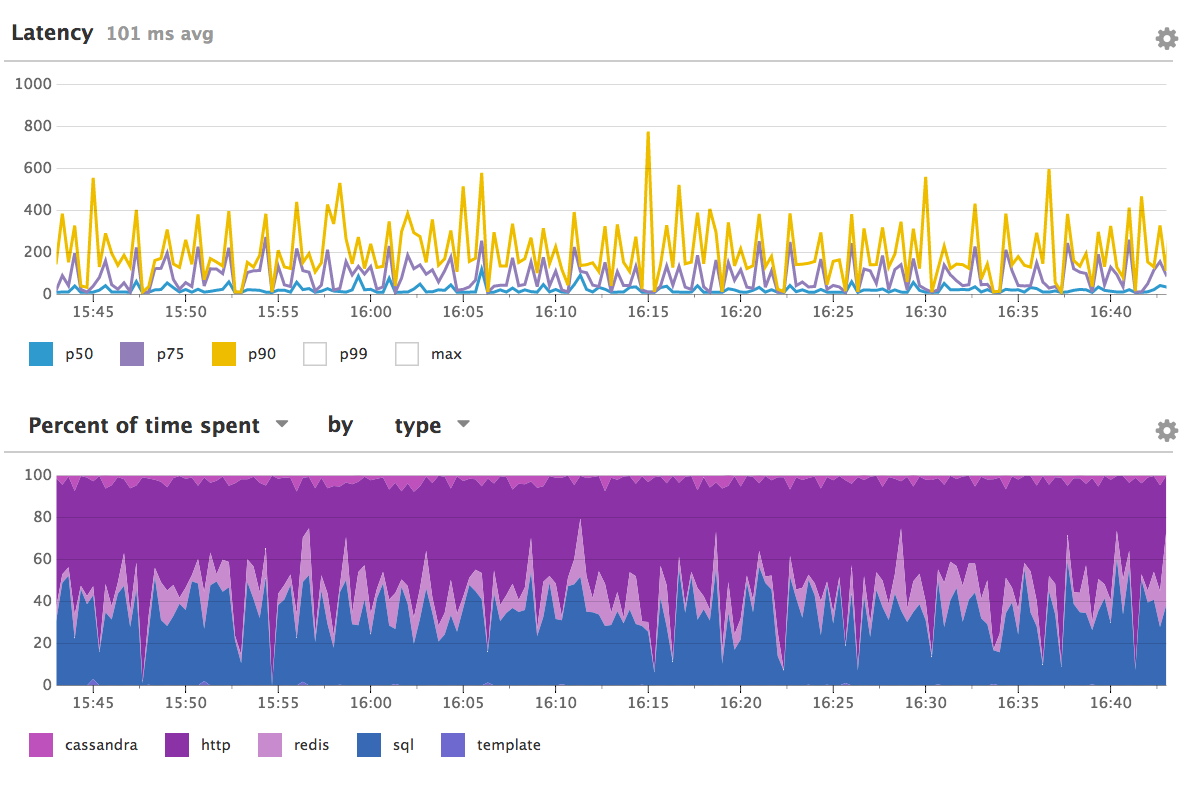Open the time spent chart settings gear
The width and height of the screenshot is (1197, 789).
tap(1166, 430)
